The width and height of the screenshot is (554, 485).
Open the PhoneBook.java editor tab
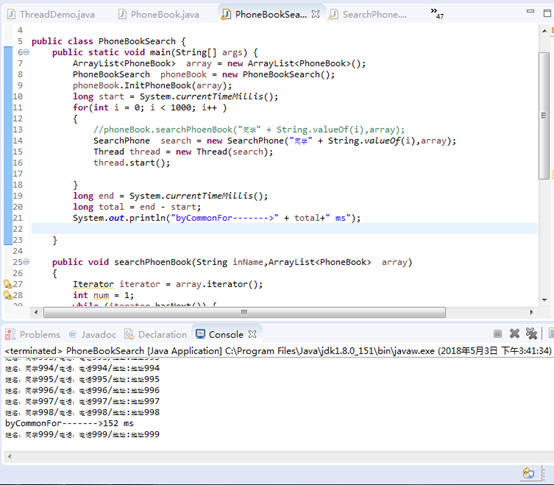tap(159, 14)
